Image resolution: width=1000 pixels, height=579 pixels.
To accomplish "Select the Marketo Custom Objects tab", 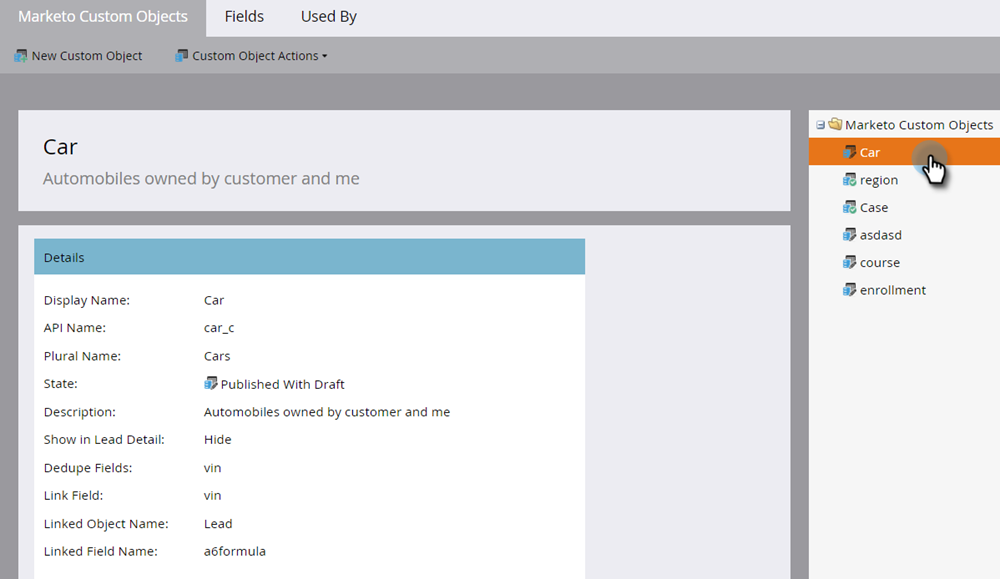I will click(102, 17).
